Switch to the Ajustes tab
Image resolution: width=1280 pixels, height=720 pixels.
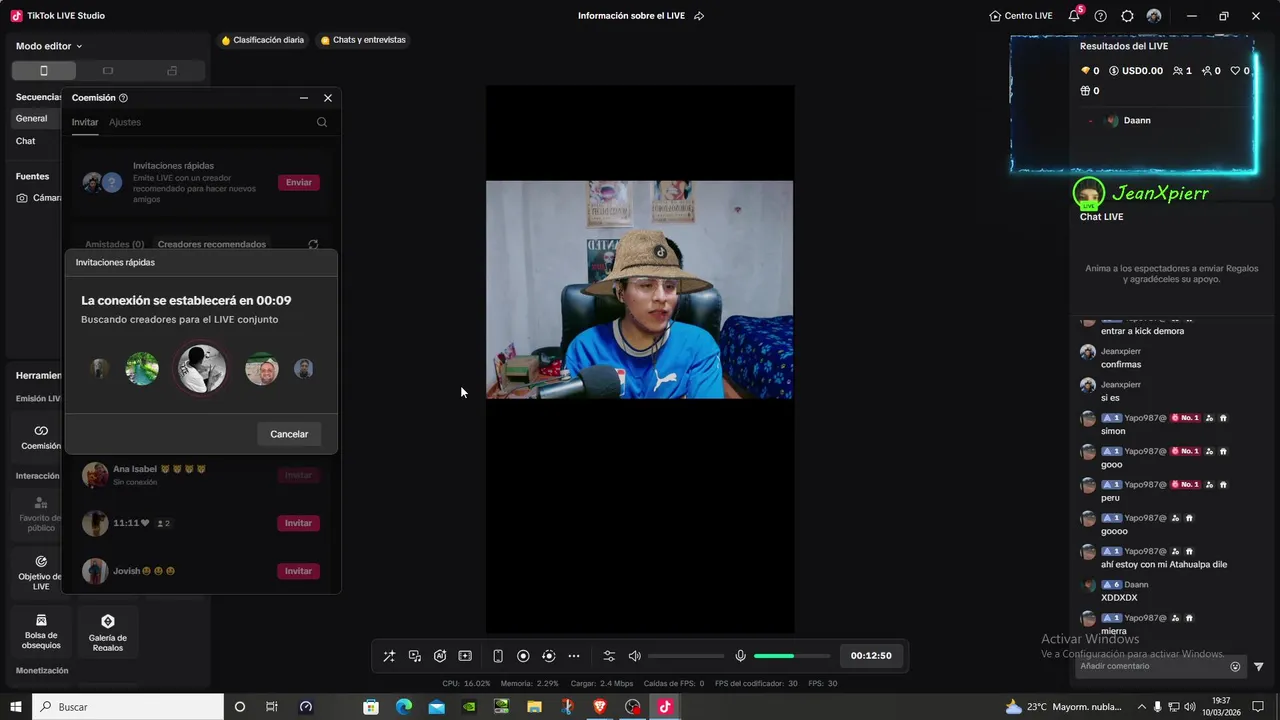[x=125, y=122]
